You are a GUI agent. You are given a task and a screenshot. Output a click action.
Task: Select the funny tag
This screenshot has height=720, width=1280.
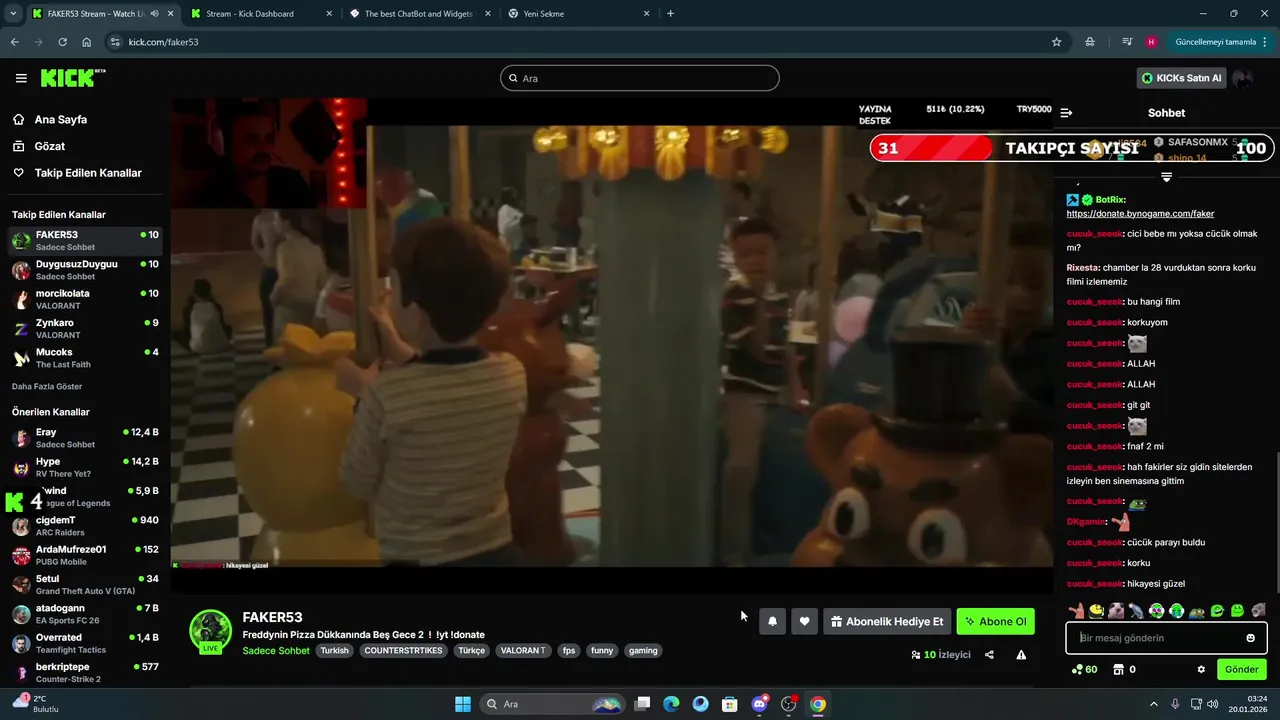coord(601,651)
